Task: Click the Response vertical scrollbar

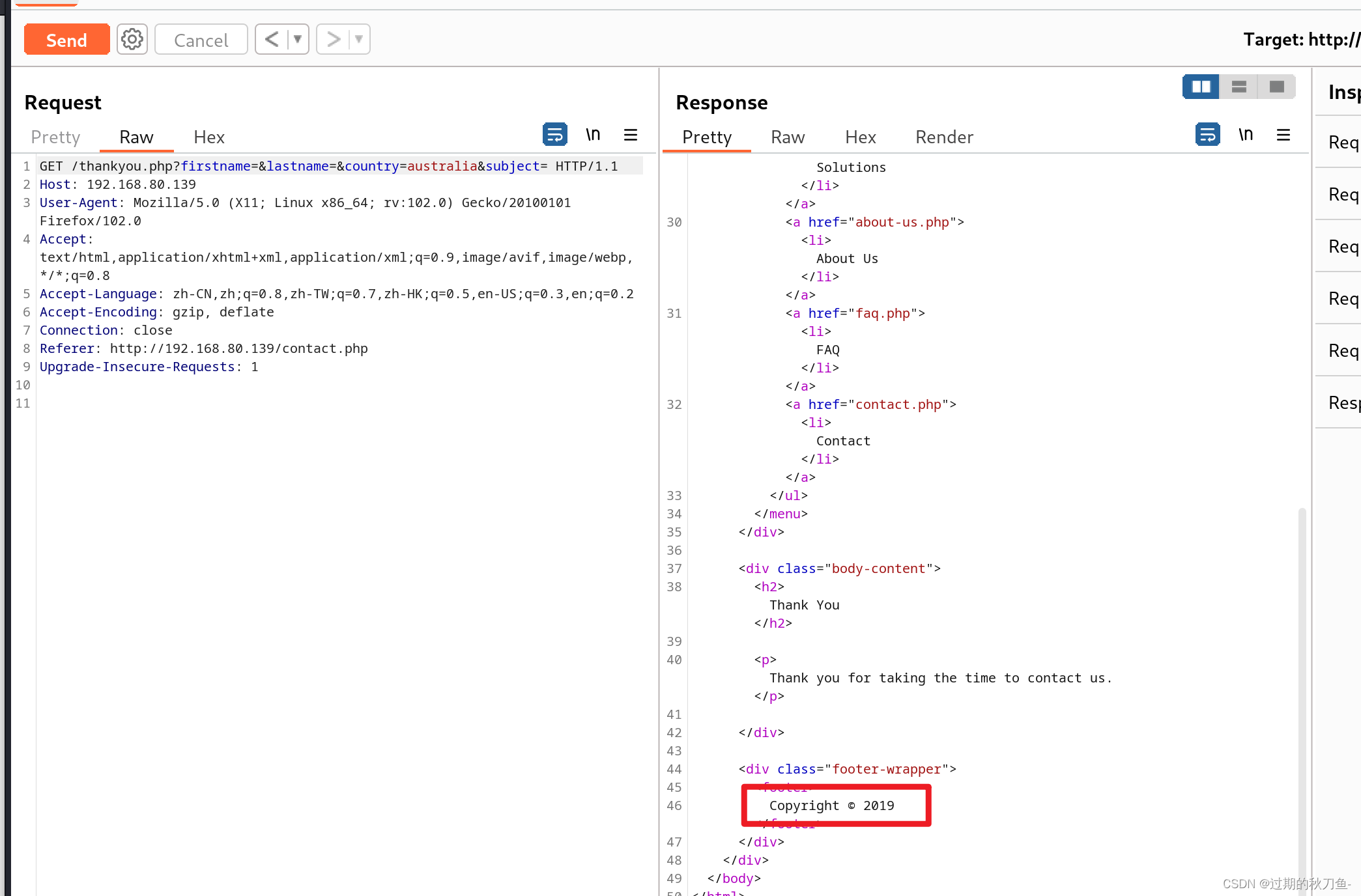Action: [1302, 651]
